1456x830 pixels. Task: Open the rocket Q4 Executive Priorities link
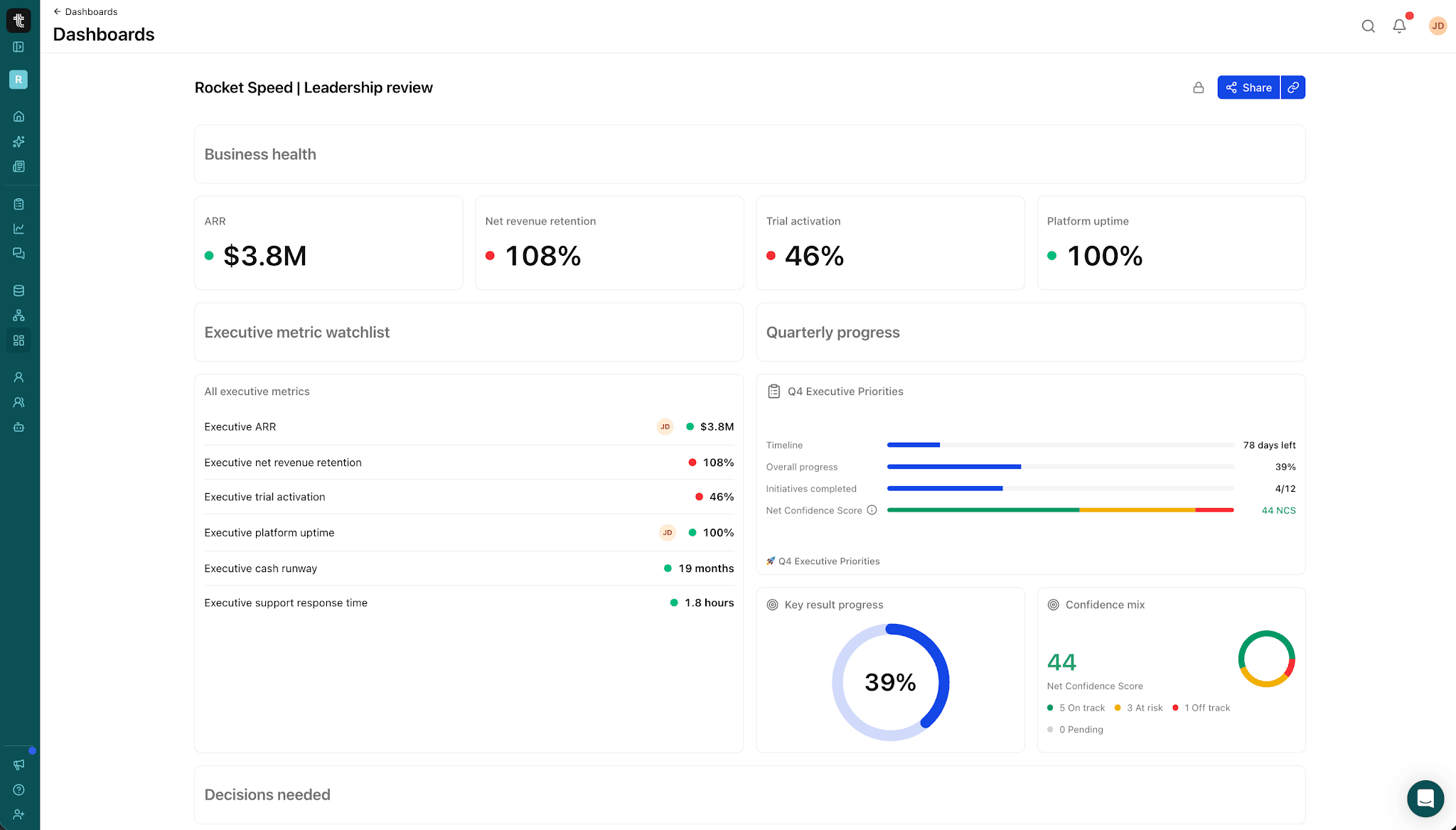coord(823,561)
